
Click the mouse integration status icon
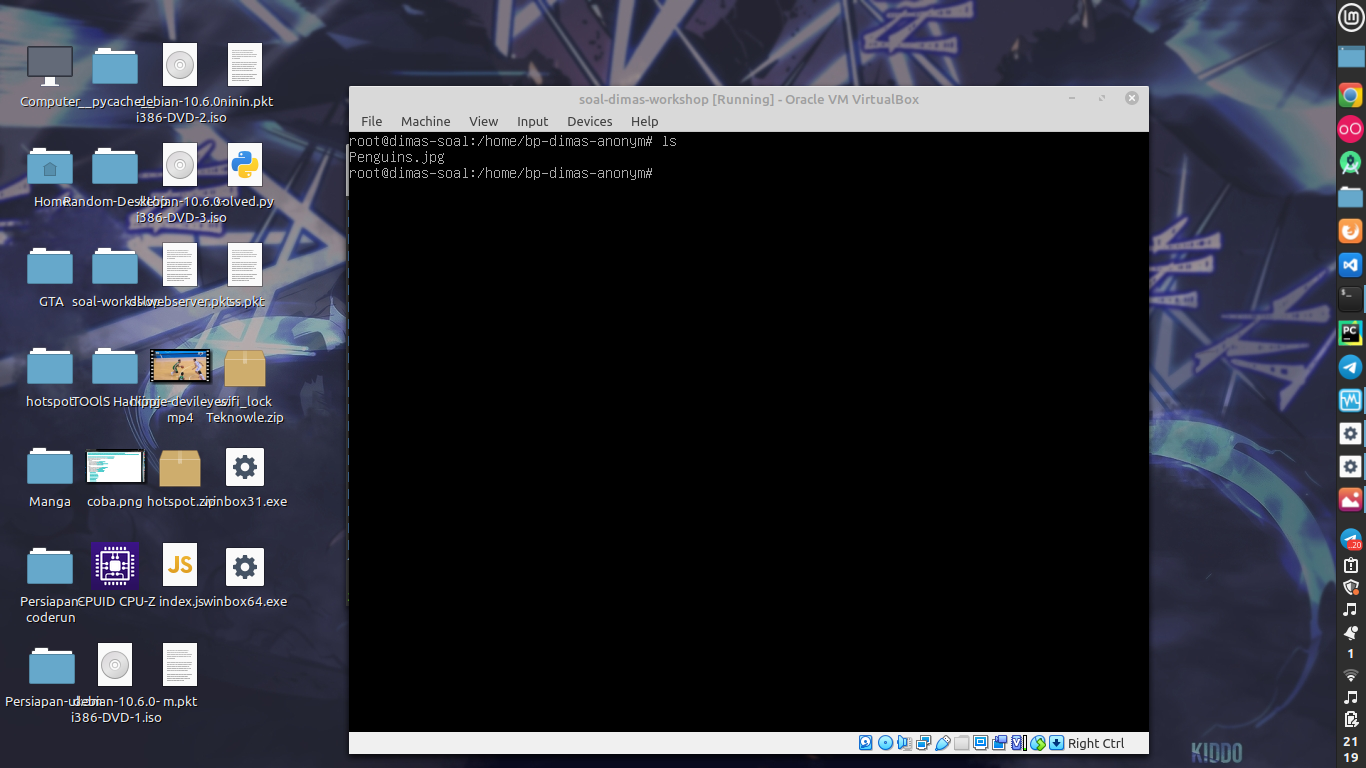click(x=1037, y=743)
